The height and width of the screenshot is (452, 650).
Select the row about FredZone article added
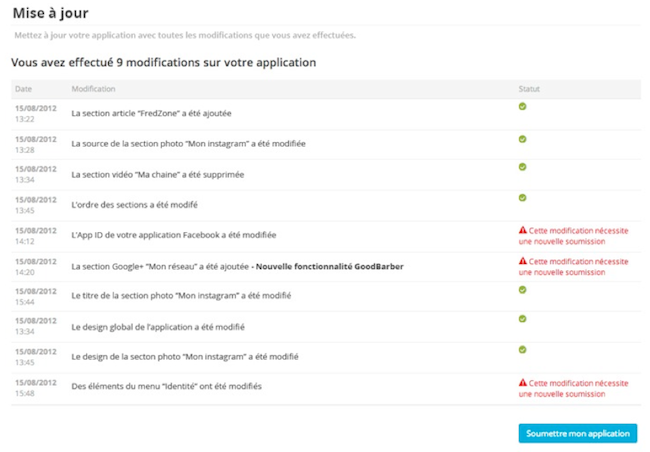(x=137, y=114)
